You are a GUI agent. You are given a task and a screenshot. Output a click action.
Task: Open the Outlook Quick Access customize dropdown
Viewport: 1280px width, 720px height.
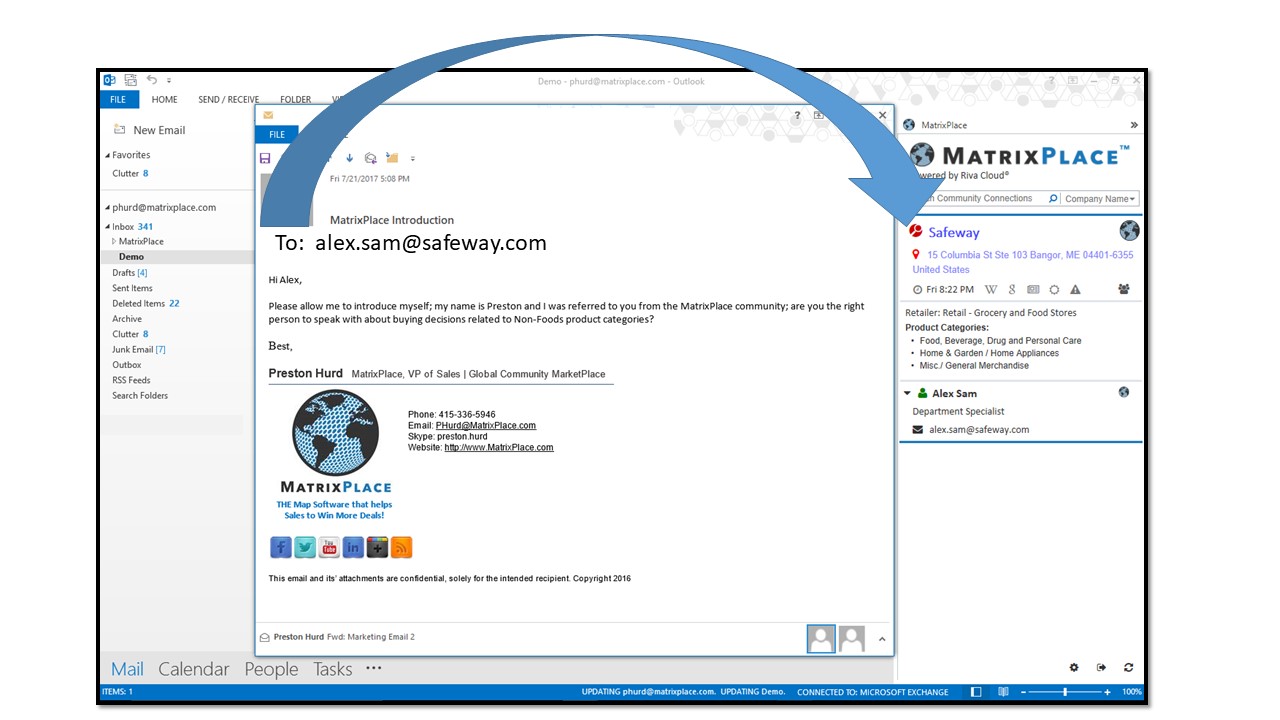[x=169, y=80]
